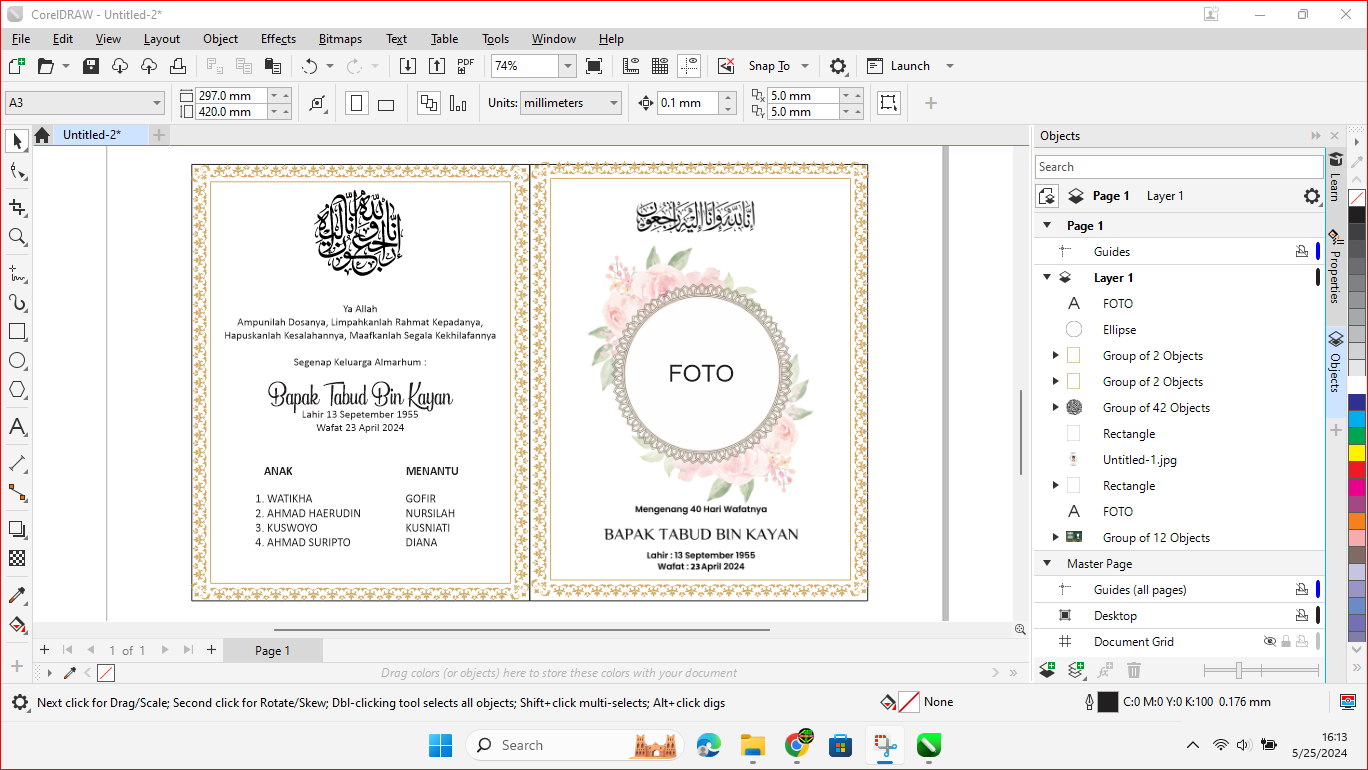Toggle printing for Guides layer
The image size is (1368, 770).
tap(1302, 252)
